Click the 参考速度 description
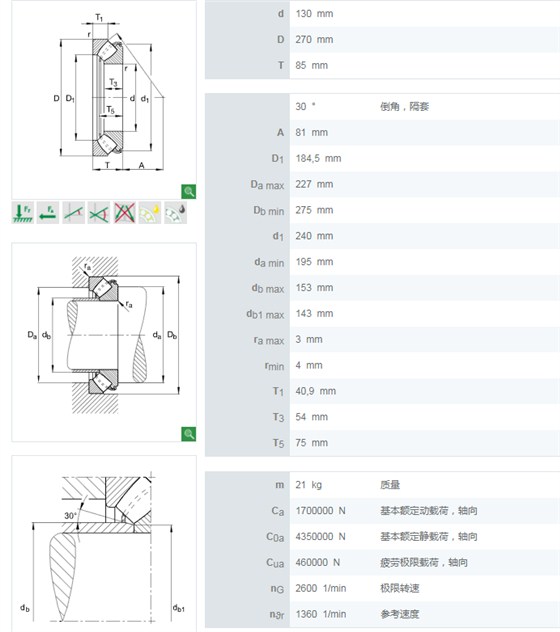The width and height of the screenshot is (560, 632). [x=400, y=614]
